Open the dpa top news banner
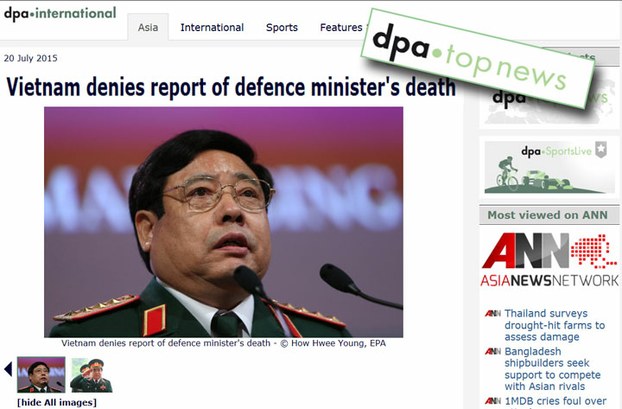 (476, 58)
